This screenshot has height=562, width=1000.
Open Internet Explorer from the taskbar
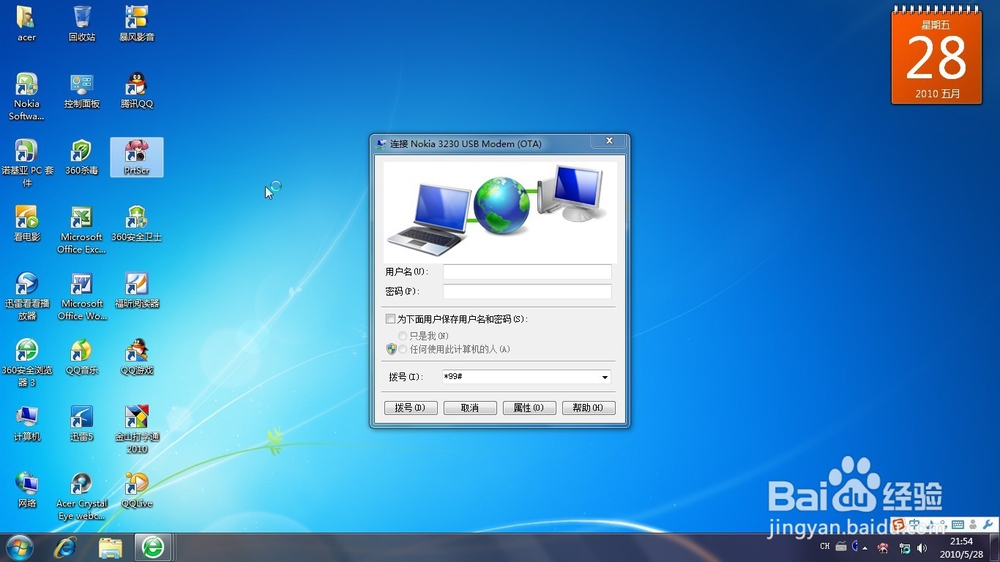tap(66, 547)
